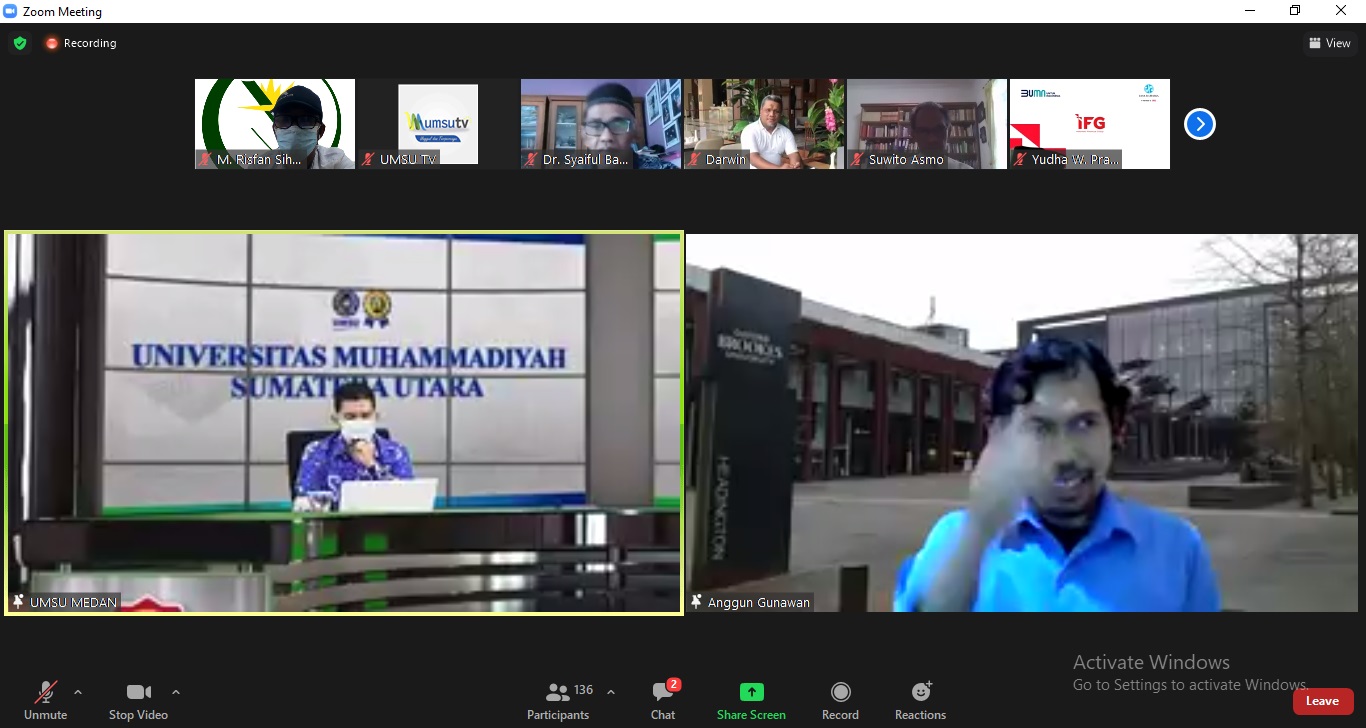Select the UMSU TV participant thumbnail

438,124
